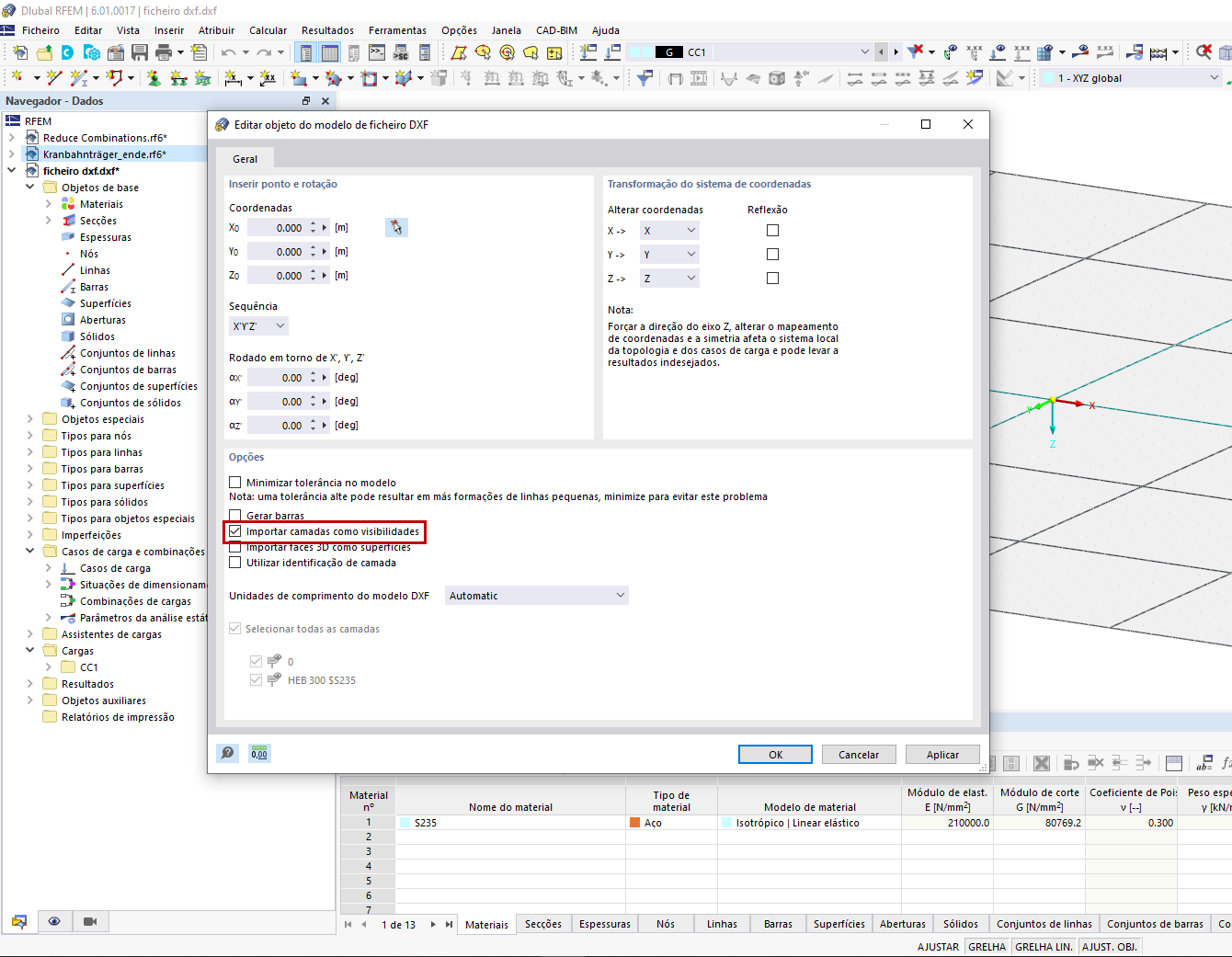Toggle the GRELHA status bar button
The image size is (1232, 957).
point(987,947)
